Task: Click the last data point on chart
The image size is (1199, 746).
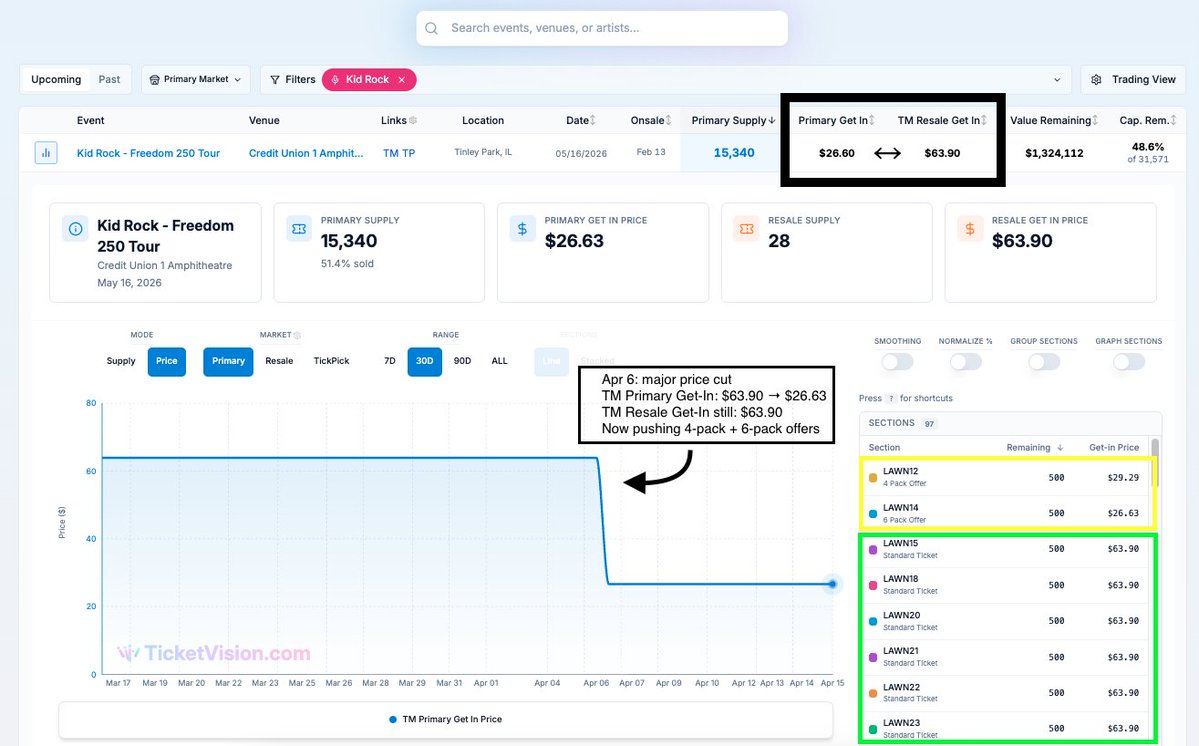Action: [832, 584]
